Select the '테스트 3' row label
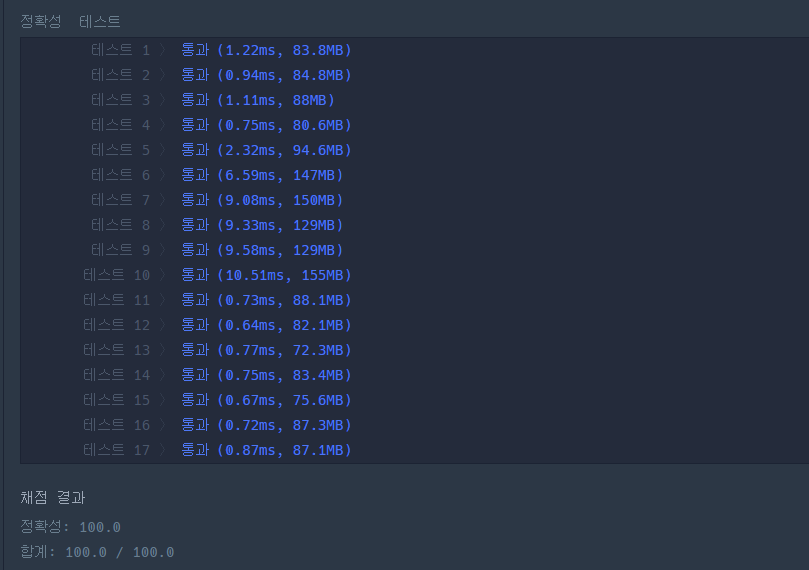Viewport: 809px width, 570px height. coord(120,100)
